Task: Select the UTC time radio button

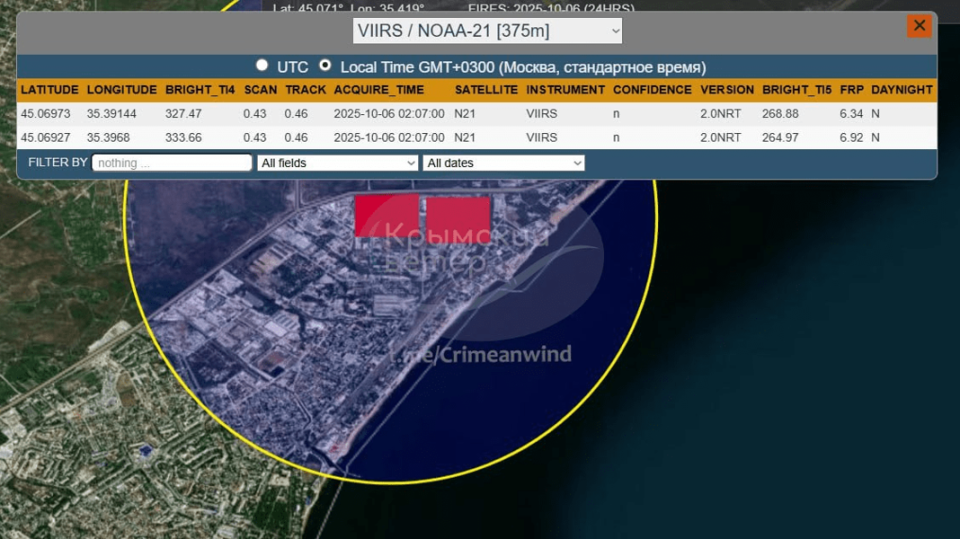Action: (x=262, y=65)
